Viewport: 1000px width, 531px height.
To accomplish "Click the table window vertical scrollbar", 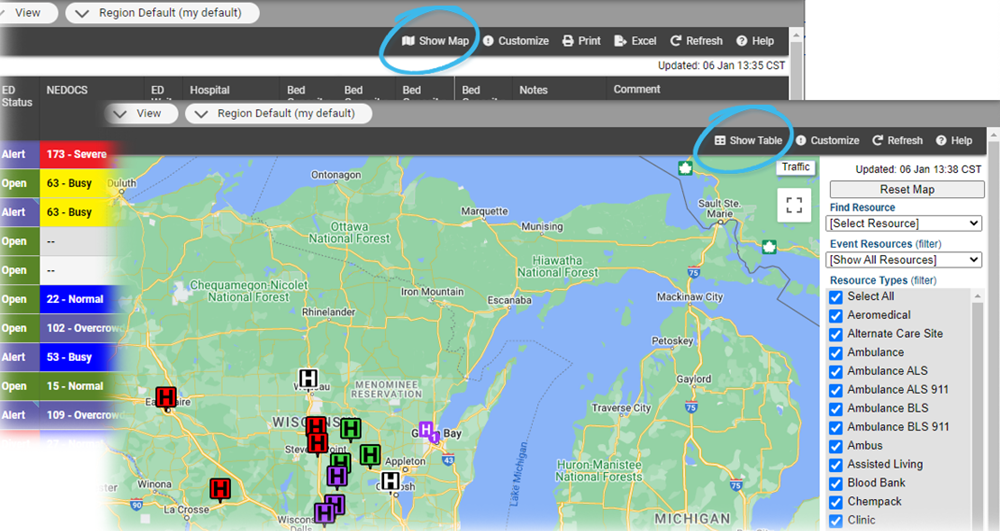I will click(x=795, y=64).
